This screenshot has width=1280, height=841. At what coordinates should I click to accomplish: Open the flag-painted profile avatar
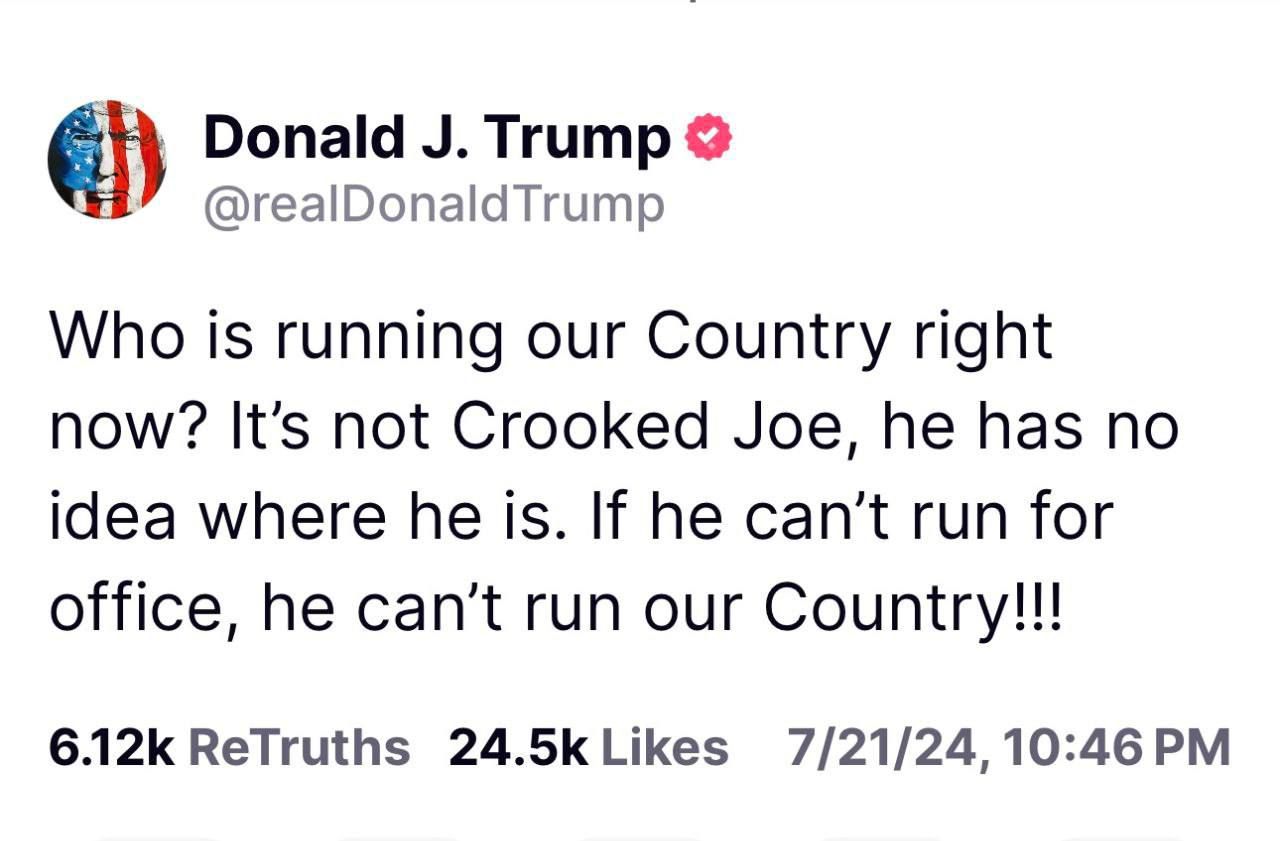(x=107, y=159)
